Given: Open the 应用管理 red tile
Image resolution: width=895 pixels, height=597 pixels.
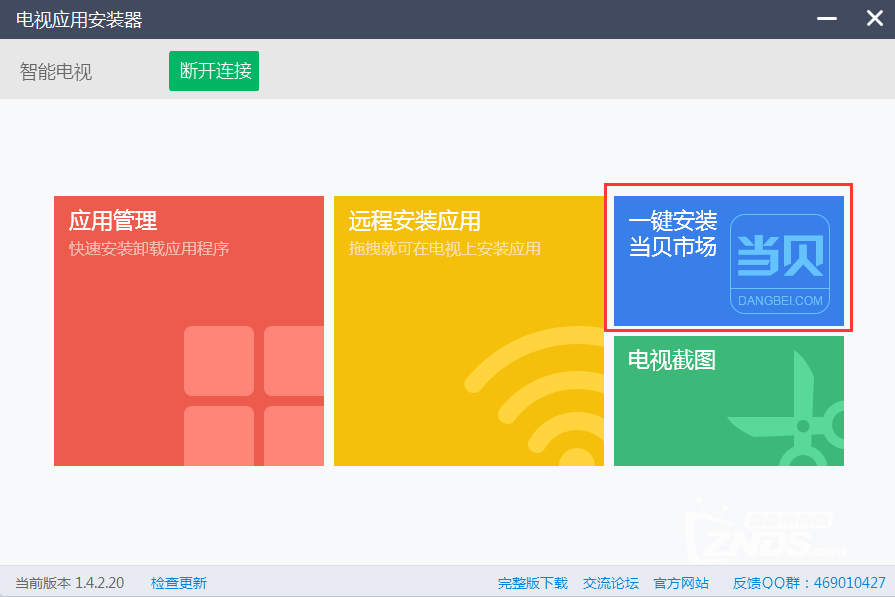Looking at the screenshot, I should 189,331.
